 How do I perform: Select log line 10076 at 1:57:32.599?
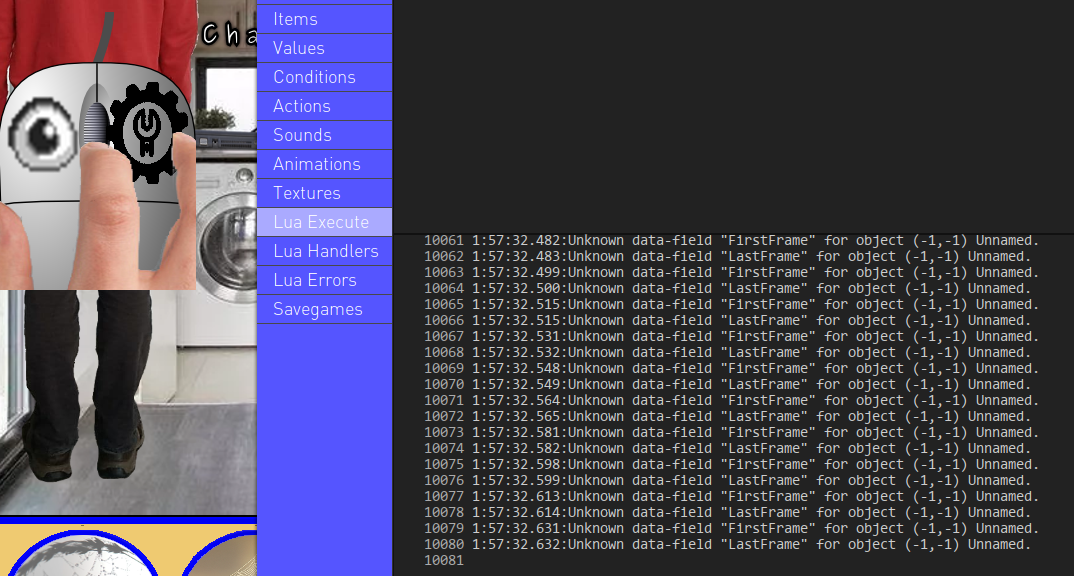[727, 480]
